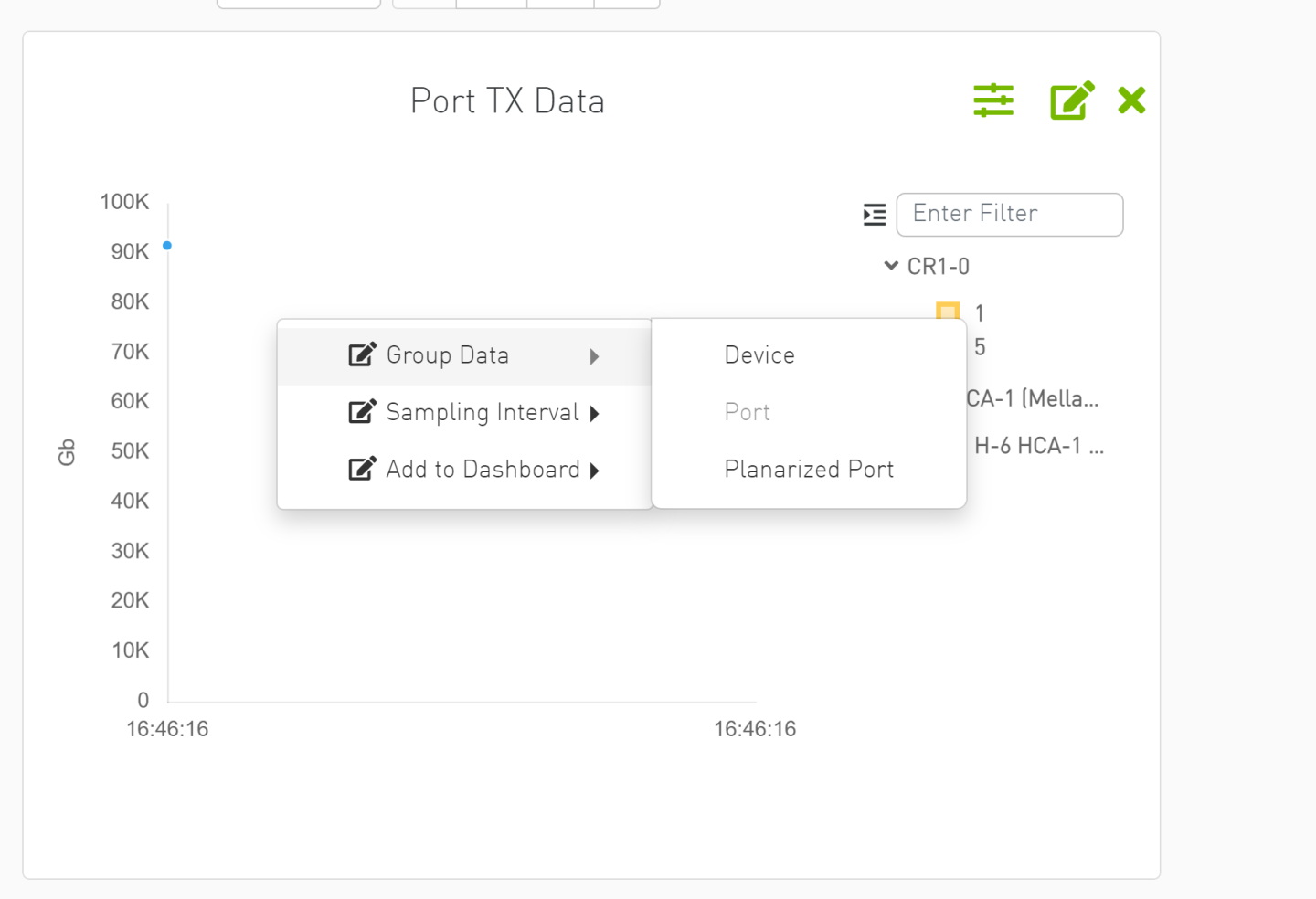
Task: Collapse the CR1-0 tree node
Action: point(891,265)
